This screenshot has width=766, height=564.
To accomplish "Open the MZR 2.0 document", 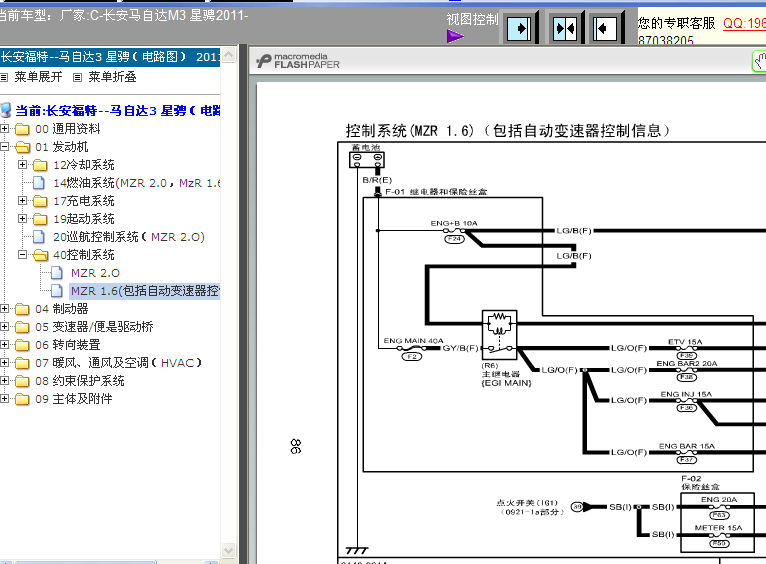I will pyautogui.click(x=95, y=273).
